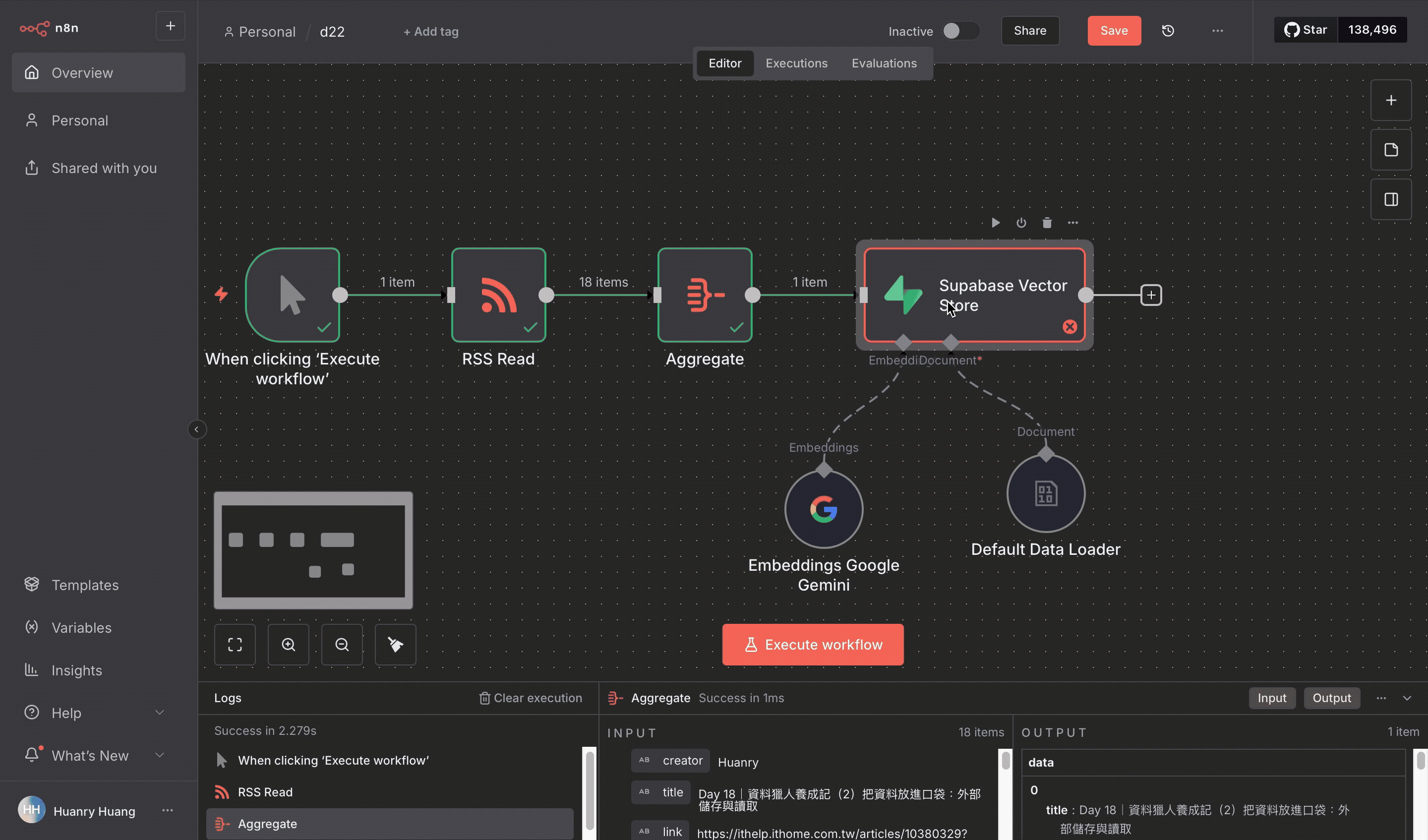
Task: Click the Share button
Action: coord(1030,31)
